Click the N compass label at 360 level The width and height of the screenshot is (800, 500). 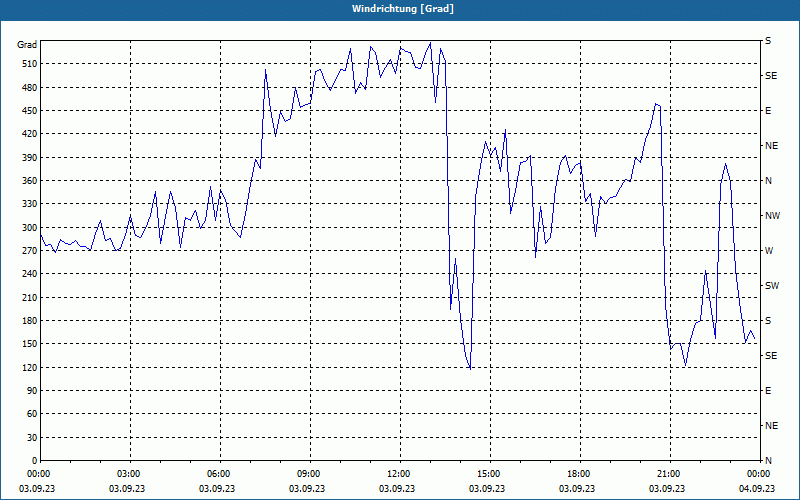(768, 181)
